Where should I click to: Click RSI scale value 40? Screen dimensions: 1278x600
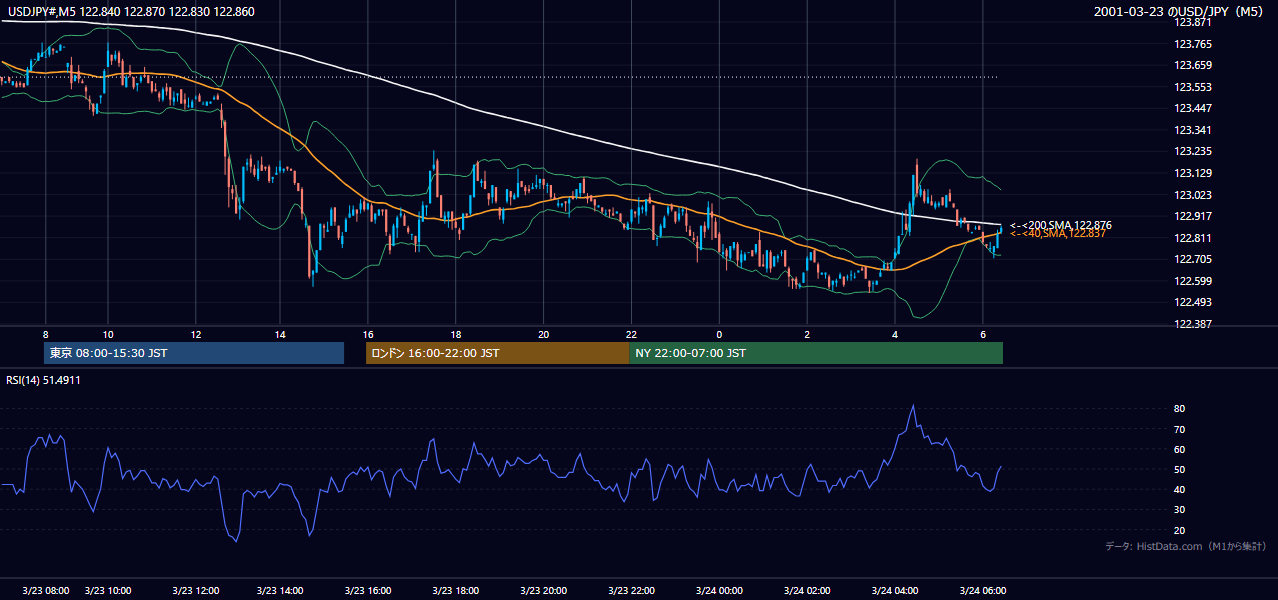(x=1180, y=490)
